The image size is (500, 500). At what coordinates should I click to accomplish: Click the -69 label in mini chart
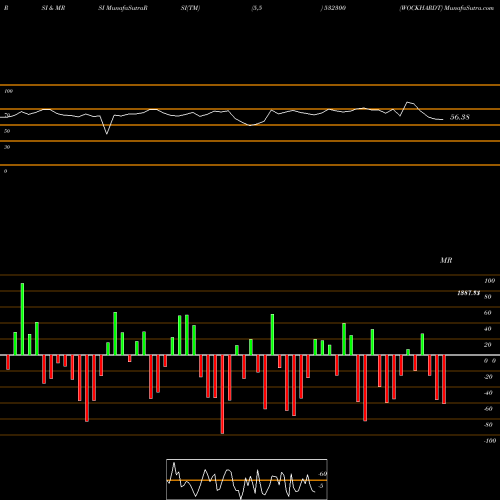(322, 474)
